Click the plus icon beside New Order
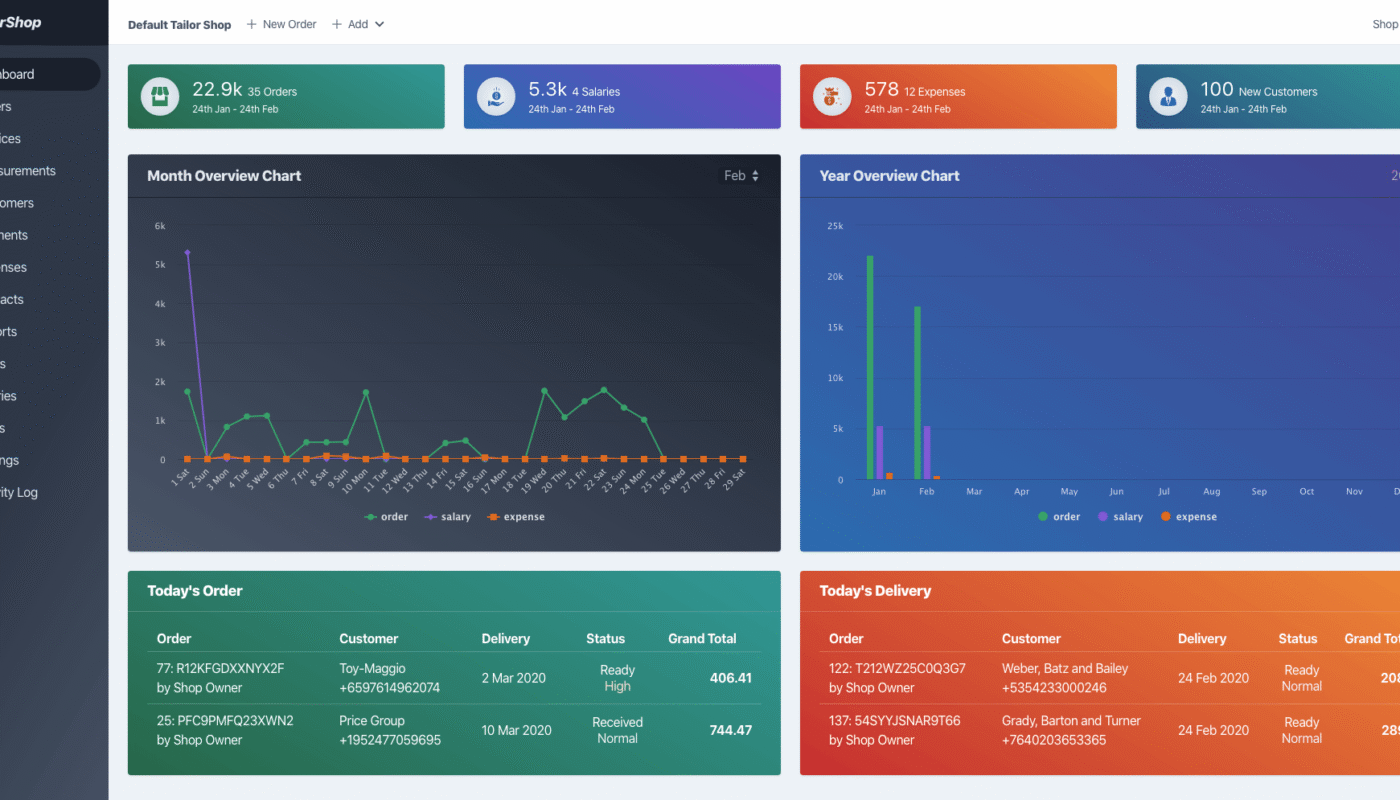 [252, 24]
